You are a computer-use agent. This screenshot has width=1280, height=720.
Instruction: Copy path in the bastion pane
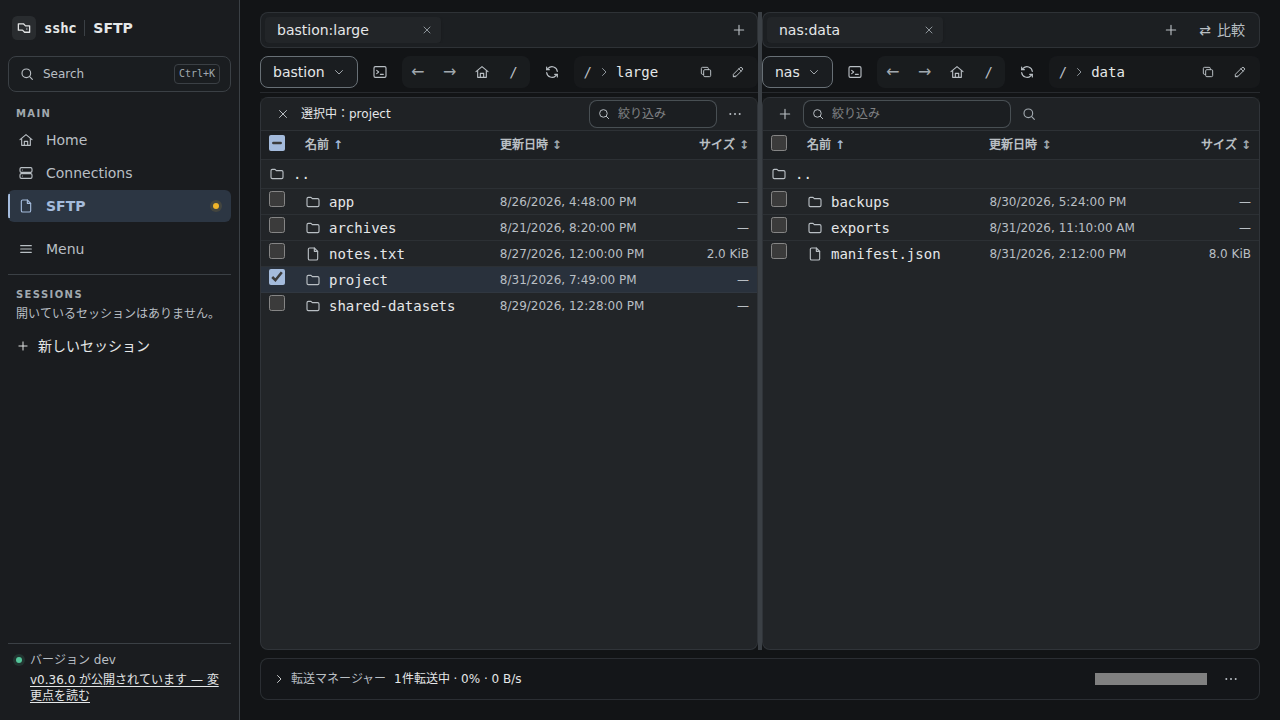click(706, 72)
